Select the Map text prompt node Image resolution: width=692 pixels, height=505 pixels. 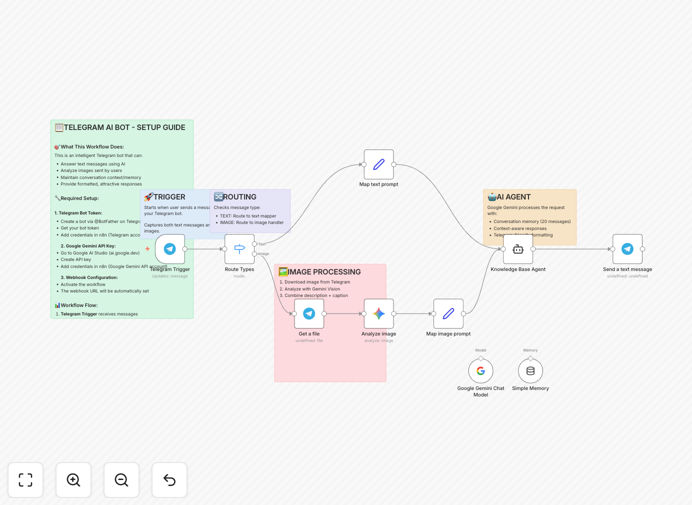pyautogui.click(x=379, y=164)
